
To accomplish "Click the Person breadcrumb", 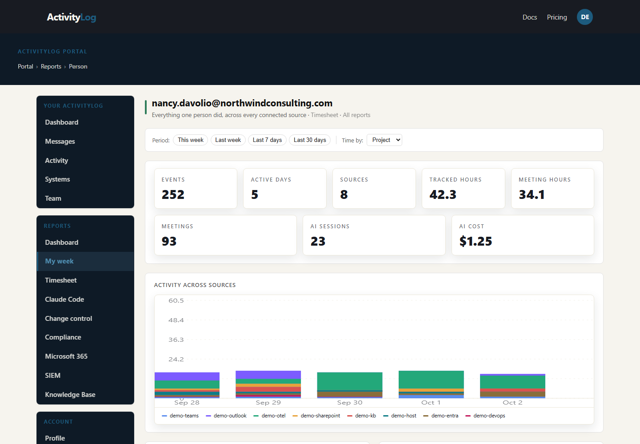I will pyautogui.click(x=78, y=67).
